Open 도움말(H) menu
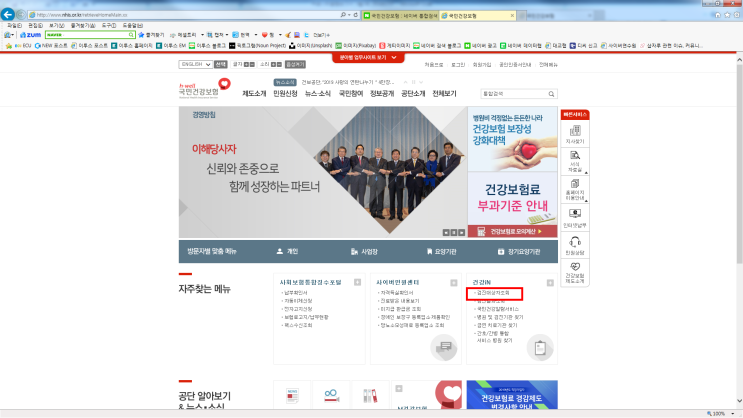The image size is (743, 418). [133, 26]
